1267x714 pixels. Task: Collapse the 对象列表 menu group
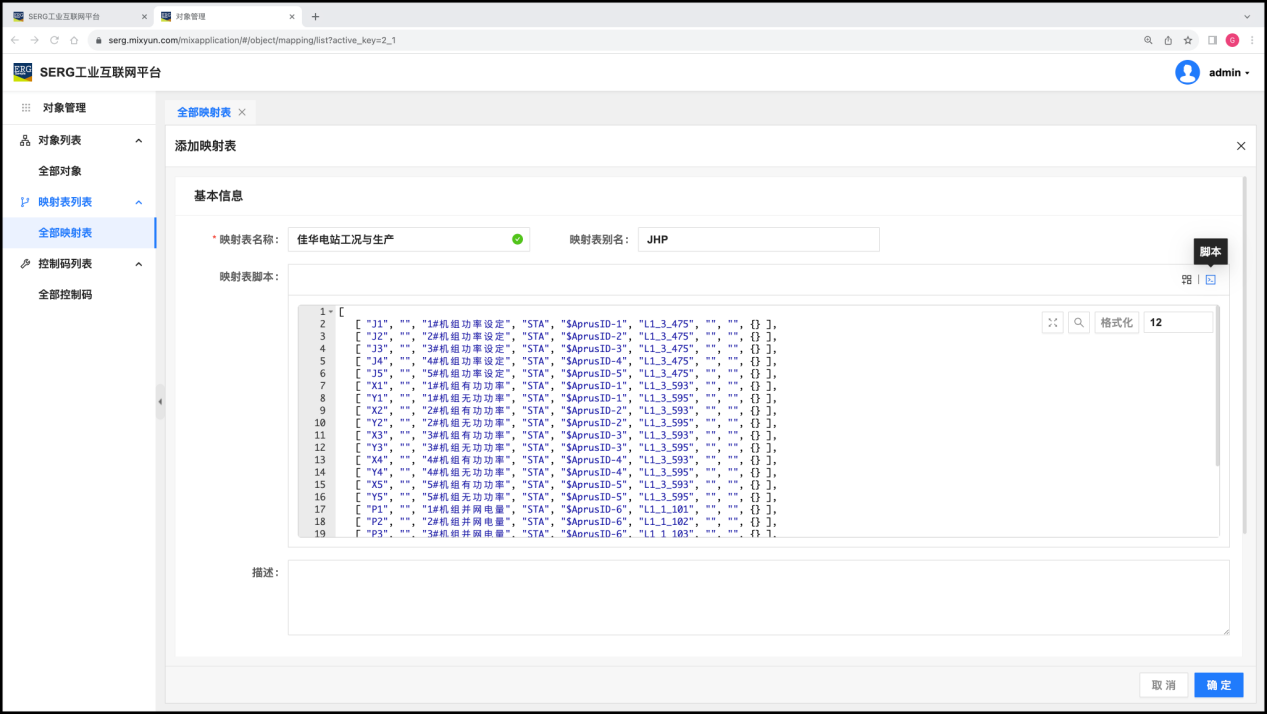click(138, 141)
